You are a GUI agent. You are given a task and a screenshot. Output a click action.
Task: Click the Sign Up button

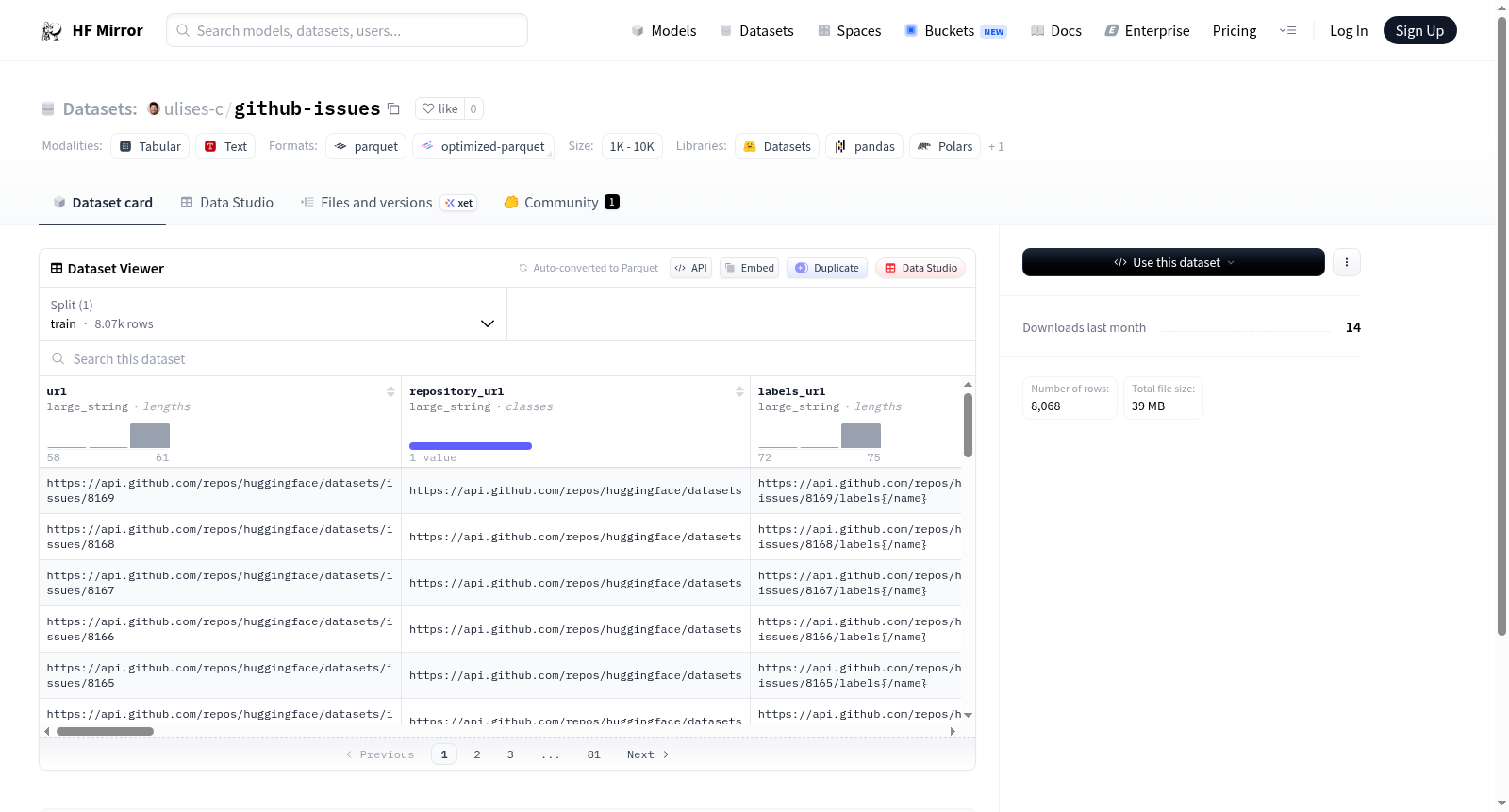pos(1419,31)
